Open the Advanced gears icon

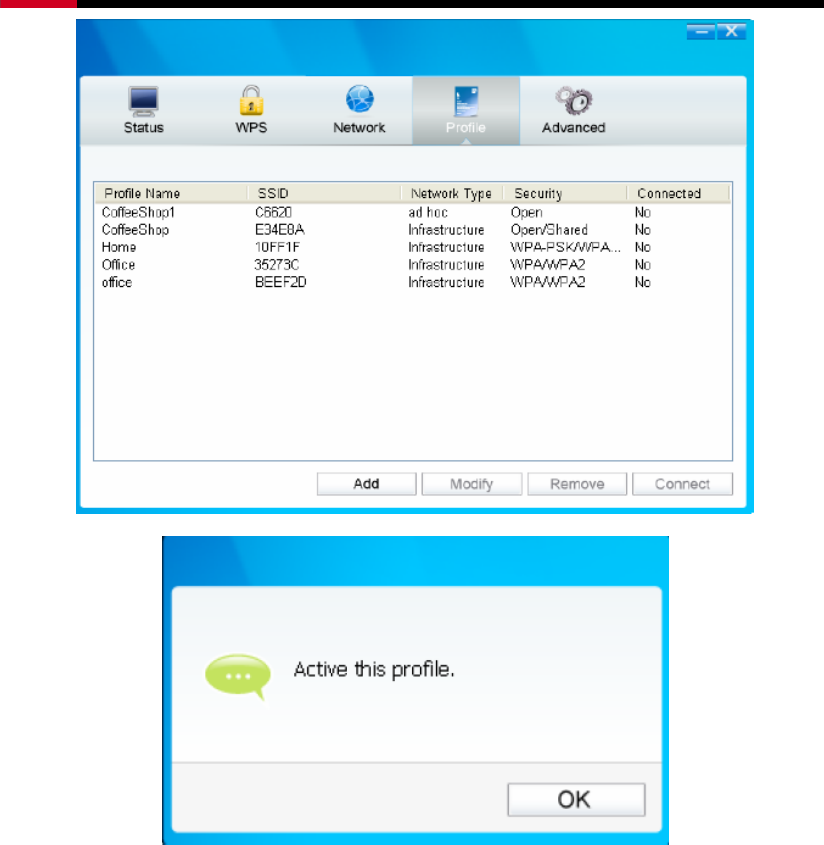(x=574, y=100)
